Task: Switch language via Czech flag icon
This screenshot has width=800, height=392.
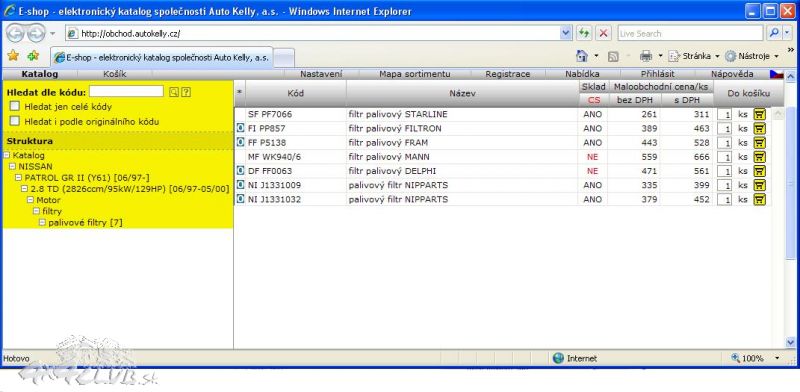Action: pos(777,74)
